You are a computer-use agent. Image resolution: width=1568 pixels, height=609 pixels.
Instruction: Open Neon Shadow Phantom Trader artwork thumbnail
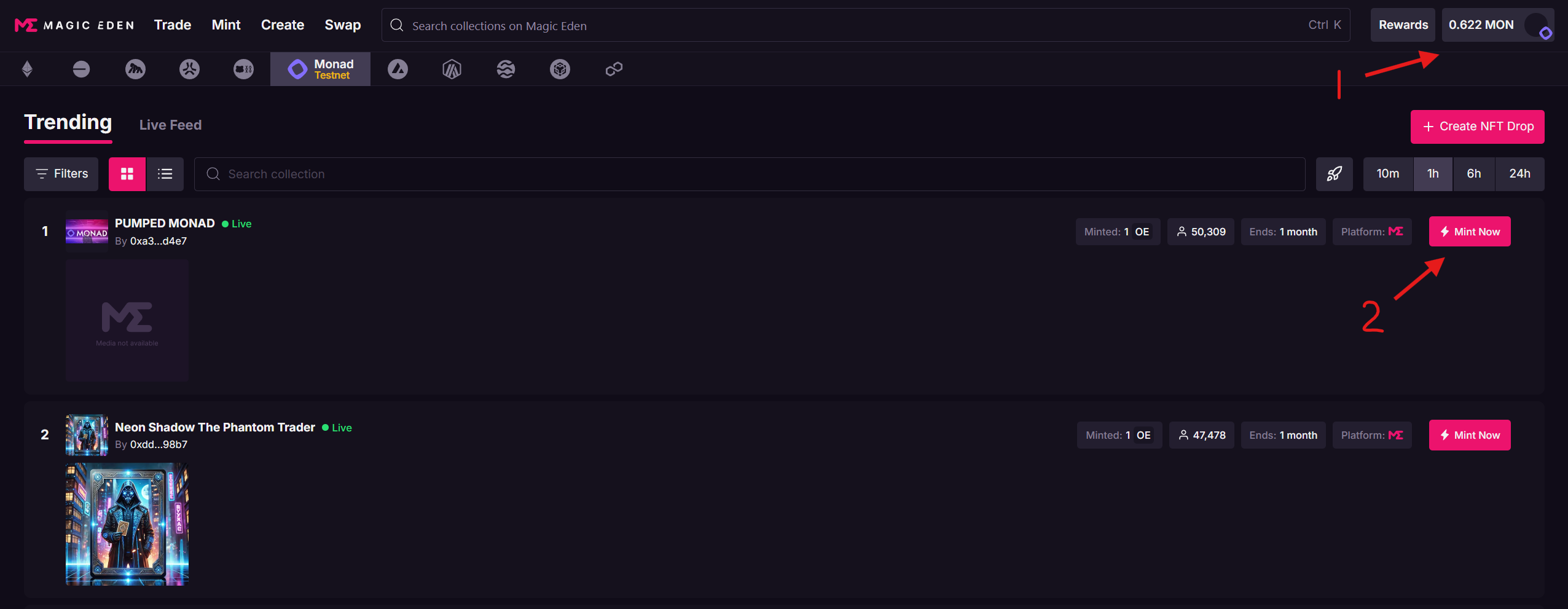127,524
